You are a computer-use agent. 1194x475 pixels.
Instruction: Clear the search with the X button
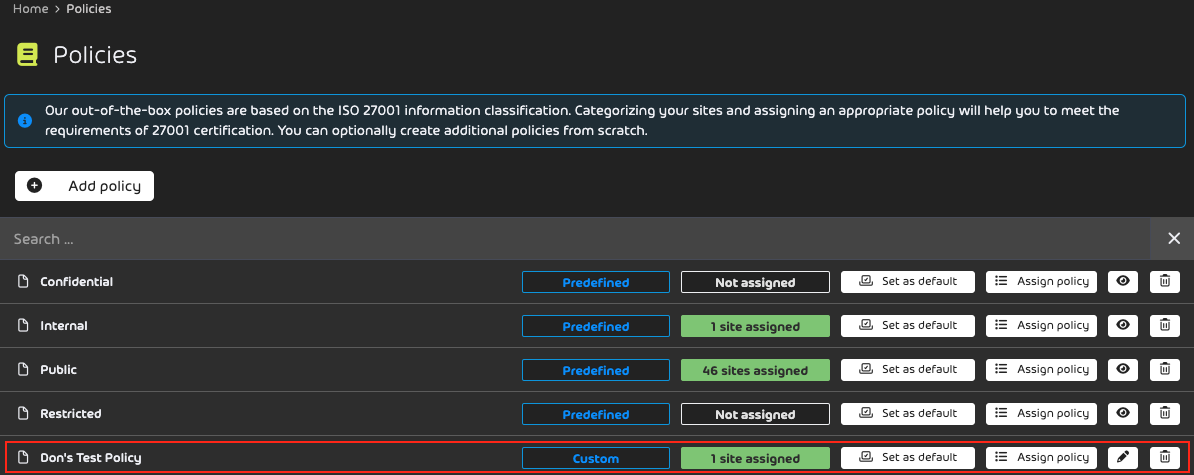[1174, 239]
